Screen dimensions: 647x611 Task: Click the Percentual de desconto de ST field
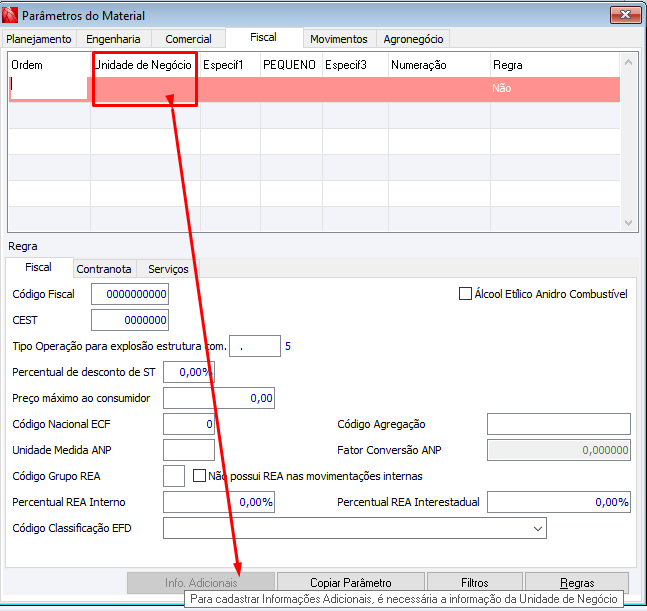pos(189,372)
